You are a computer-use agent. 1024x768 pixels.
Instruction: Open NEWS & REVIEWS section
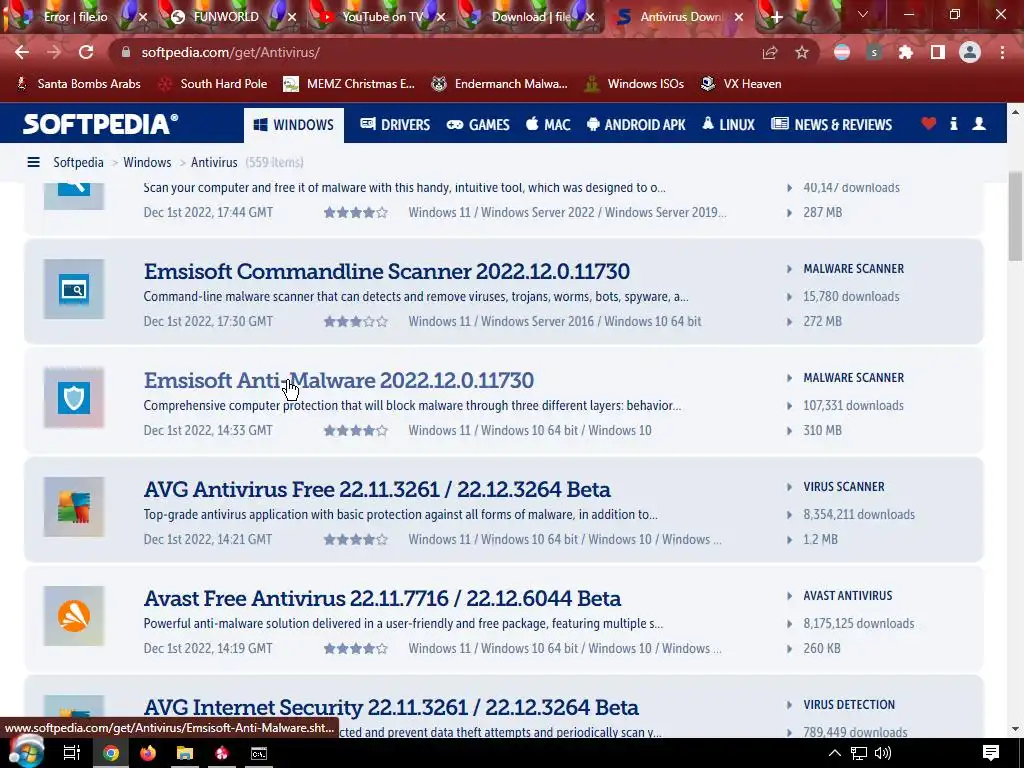831,125
